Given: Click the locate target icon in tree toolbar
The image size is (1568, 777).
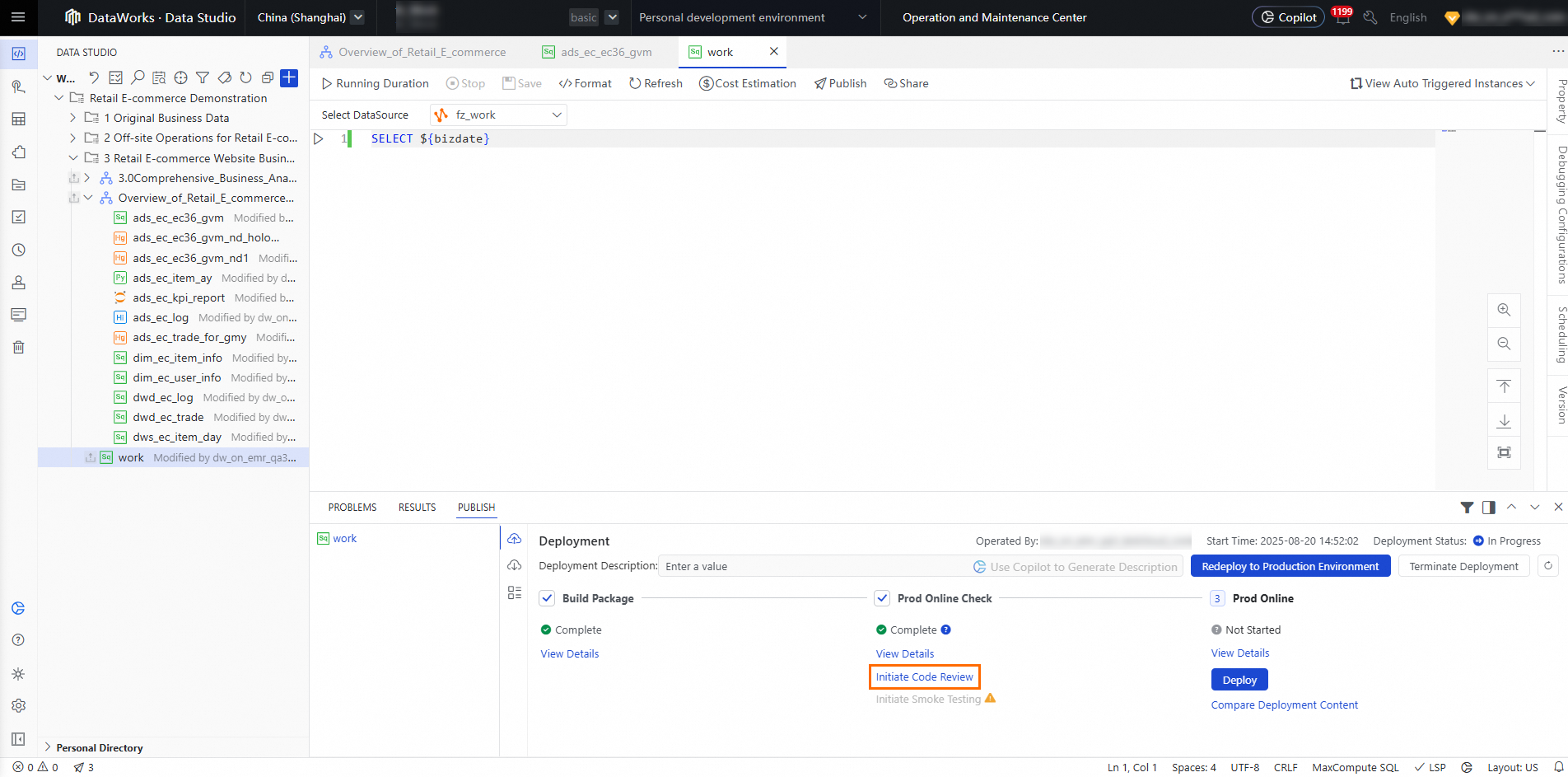Looking at the screenshot, I should pos(180,77).
